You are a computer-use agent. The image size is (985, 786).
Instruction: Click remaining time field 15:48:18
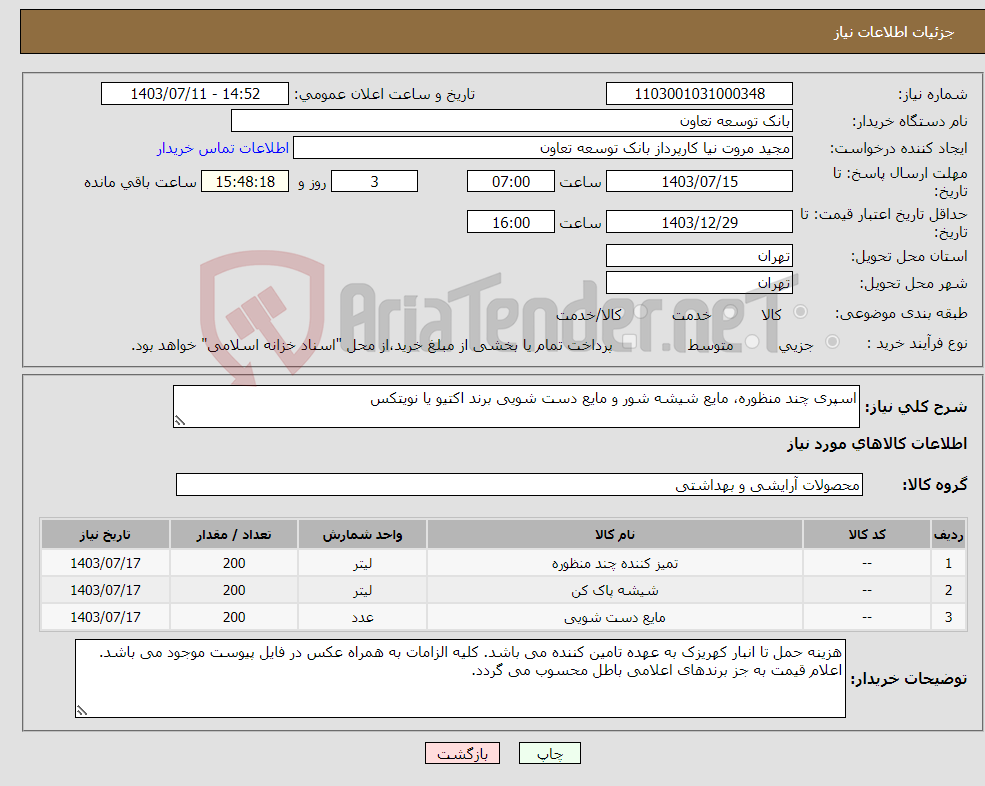click(245, 182)
